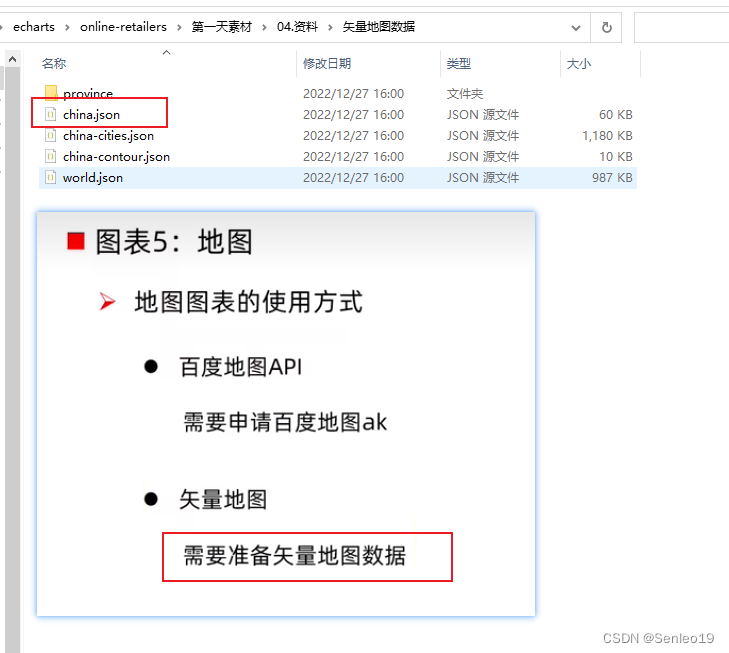Click the bullet text 矢量地图
Image resolution: width=729 pixels, height=653 pixels.
[223, 500]
